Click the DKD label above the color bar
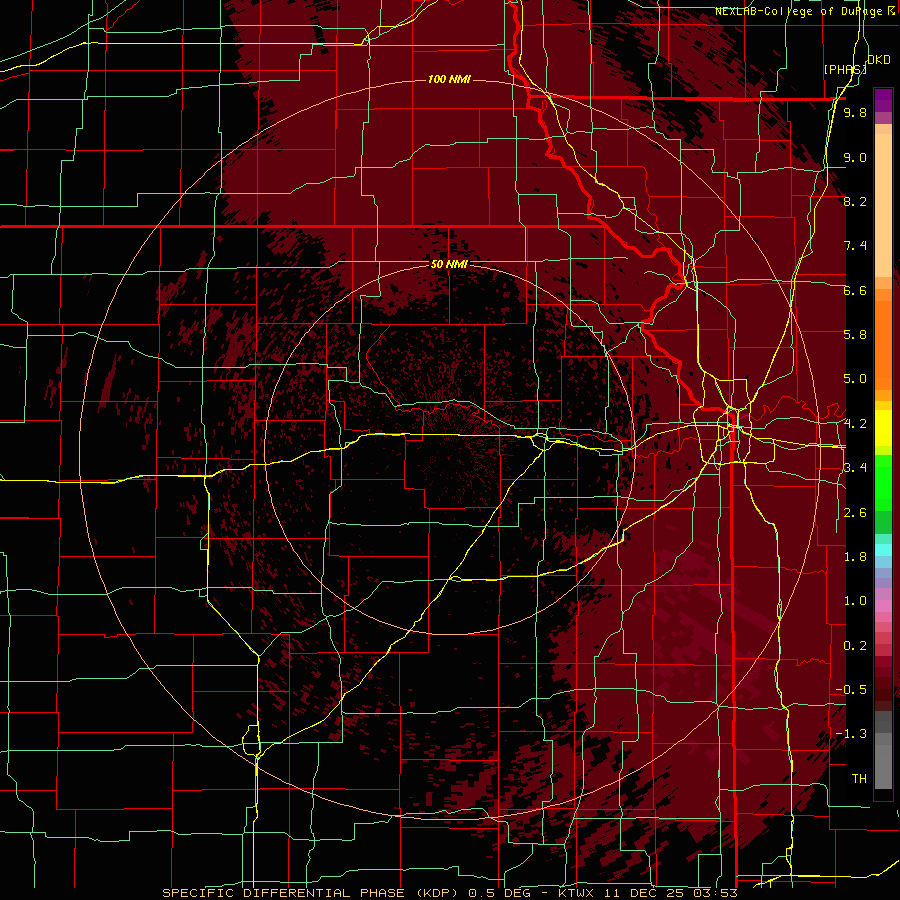 (x=879, y=60)
